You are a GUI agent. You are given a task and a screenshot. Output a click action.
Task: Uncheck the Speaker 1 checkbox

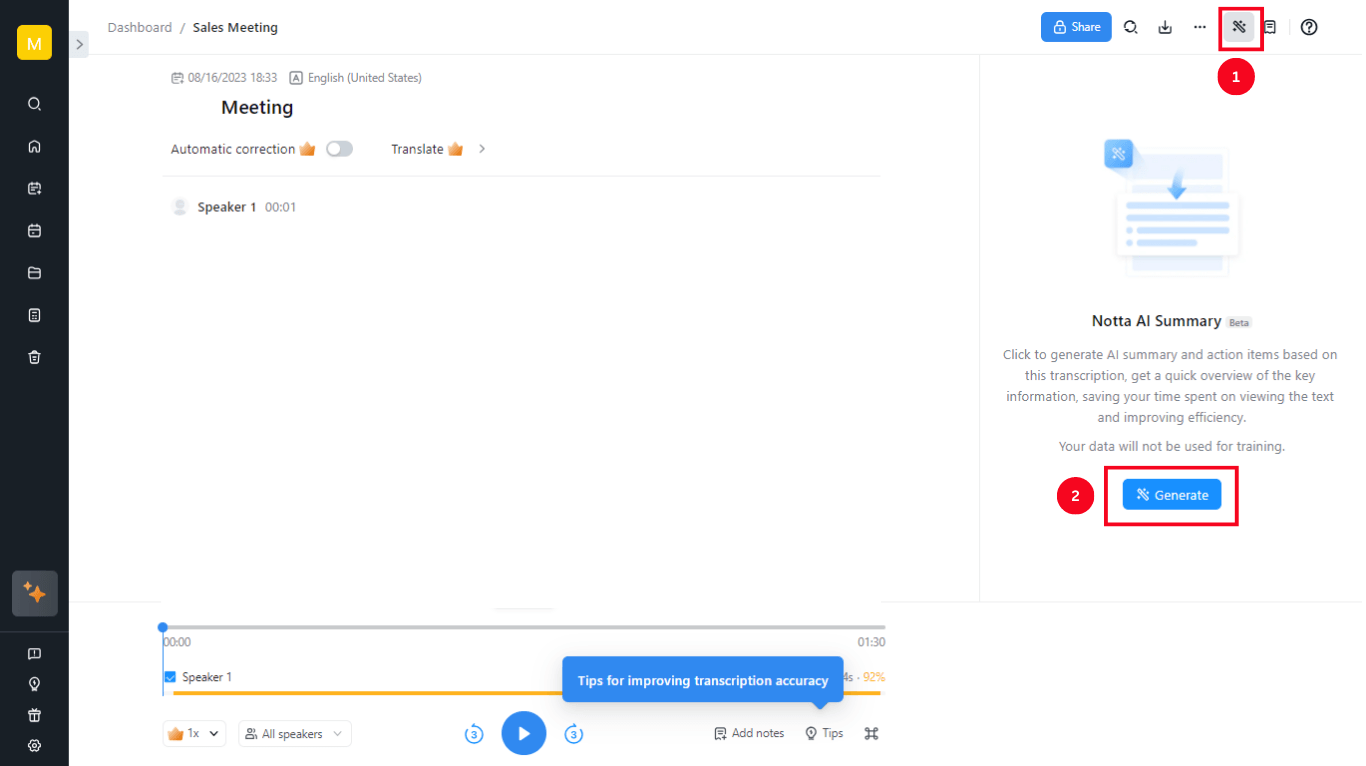[170, 677]
